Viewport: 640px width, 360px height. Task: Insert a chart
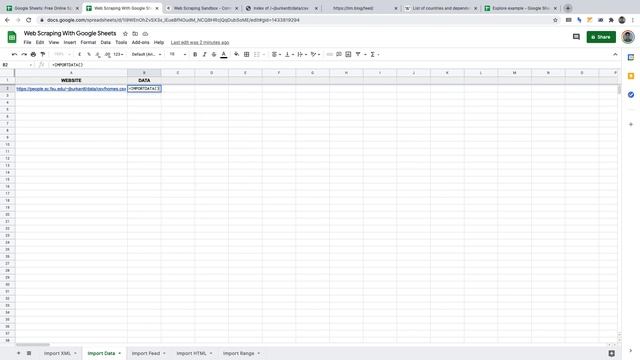pyautogui.click(x=348, y=54)
